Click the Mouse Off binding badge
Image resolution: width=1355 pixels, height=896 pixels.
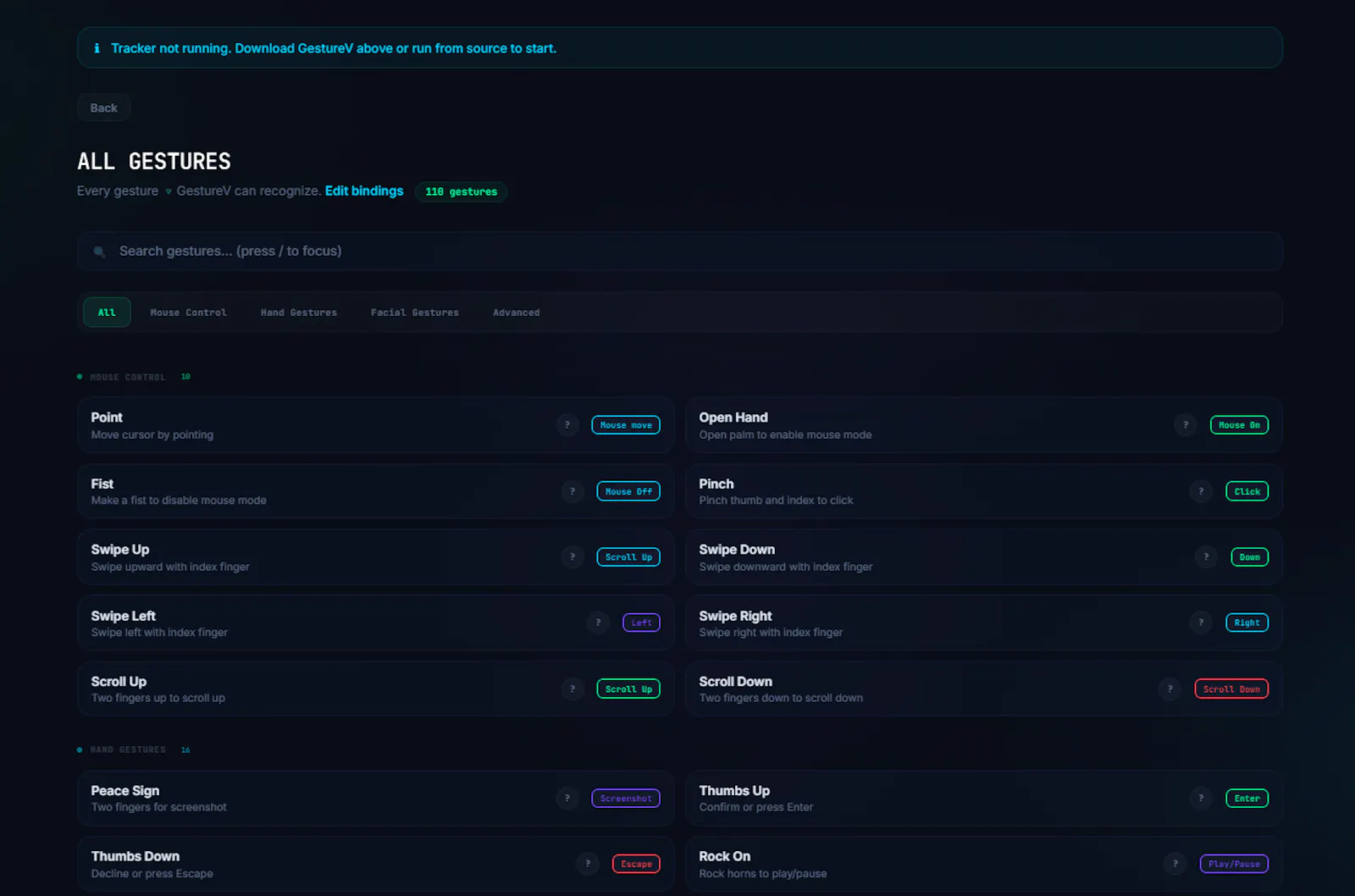pyautogui.click(x=628, y=491)
